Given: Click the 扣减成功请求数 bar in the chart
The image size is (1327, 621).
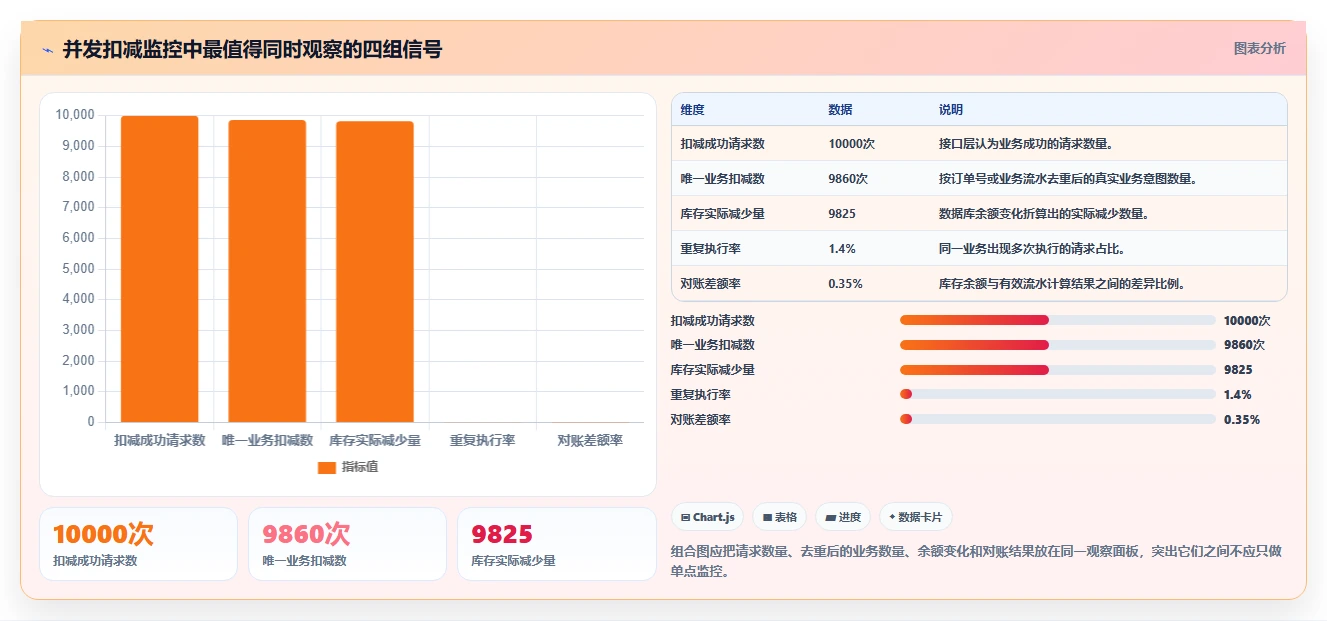Looking at the screenshot, I should click(160, 269).
